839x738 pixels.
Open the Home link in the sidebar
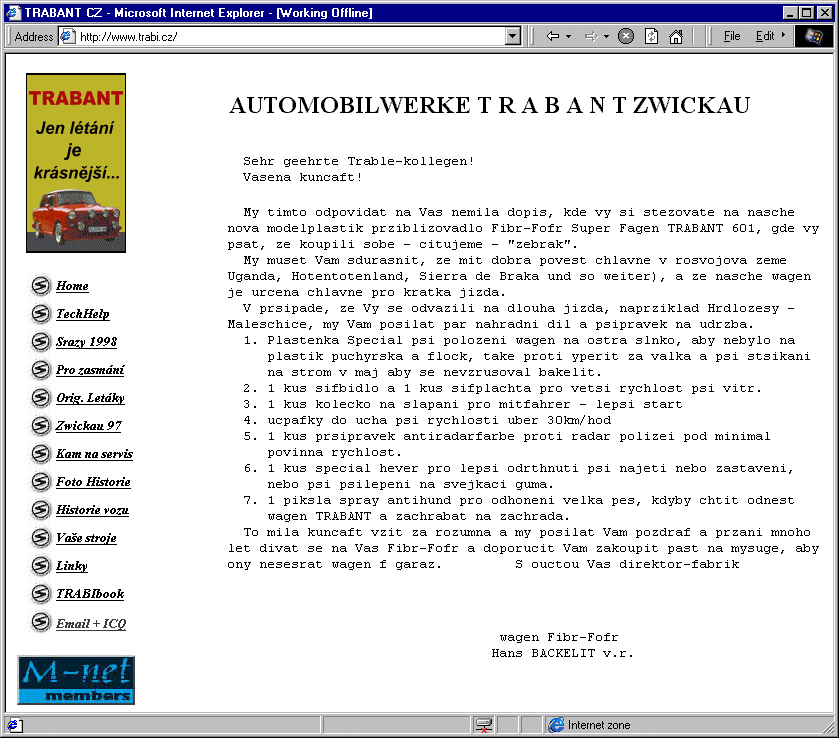pyautogui.click(x=72, y=286)
